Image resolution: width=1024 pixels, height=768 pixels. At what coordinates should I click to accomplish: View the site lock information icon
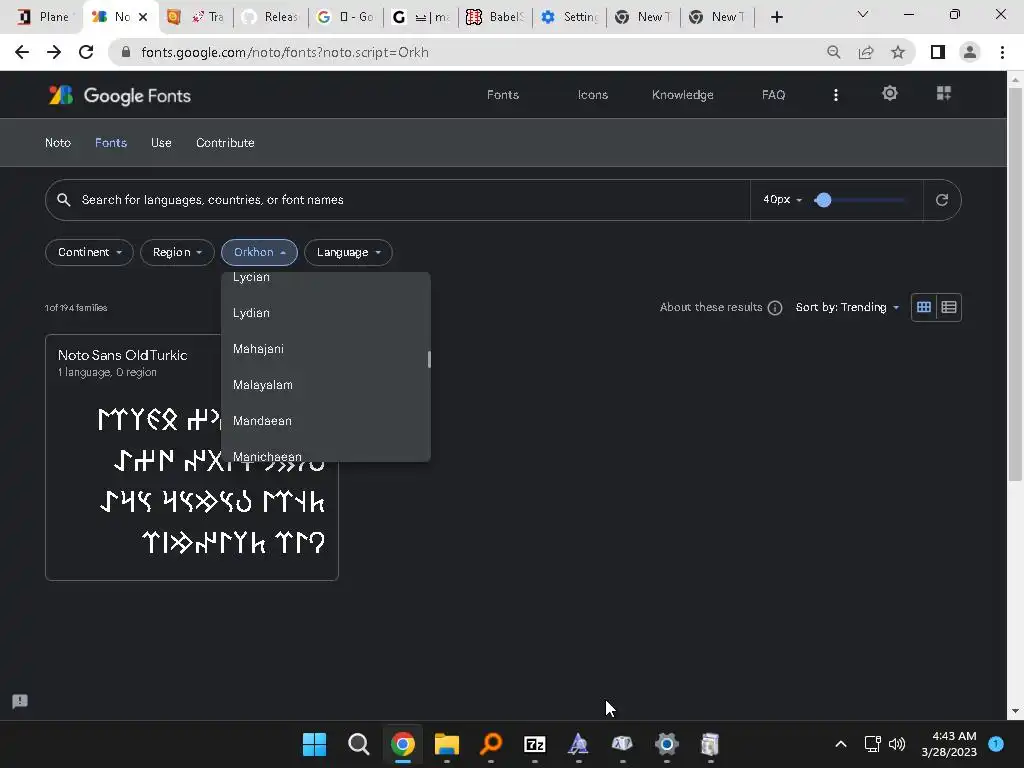126,52
